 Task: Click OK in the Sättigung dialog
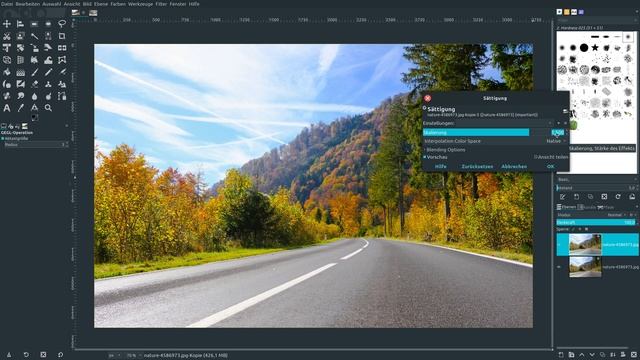551,167
